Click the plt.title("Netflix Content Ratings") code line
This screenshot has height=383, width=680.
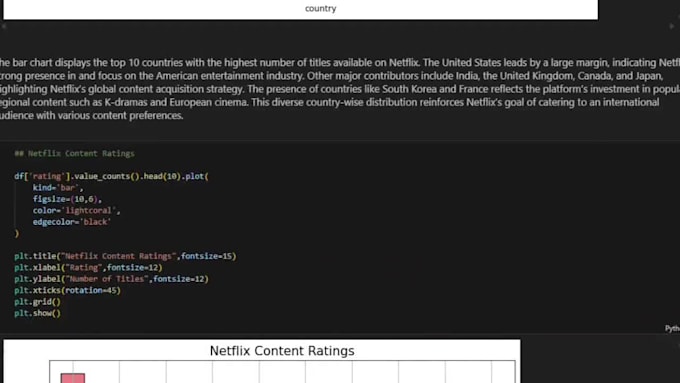(125, 256)
